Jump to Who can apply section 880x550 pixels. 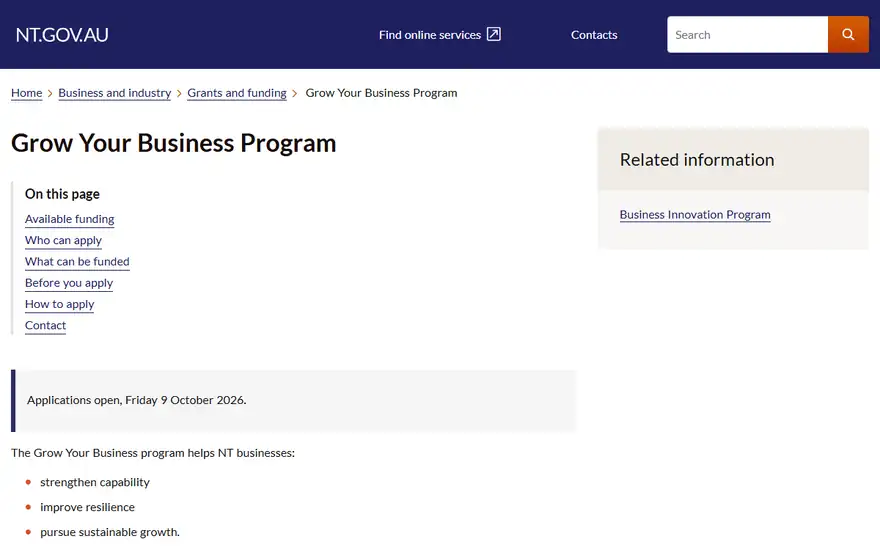[63, 240]
